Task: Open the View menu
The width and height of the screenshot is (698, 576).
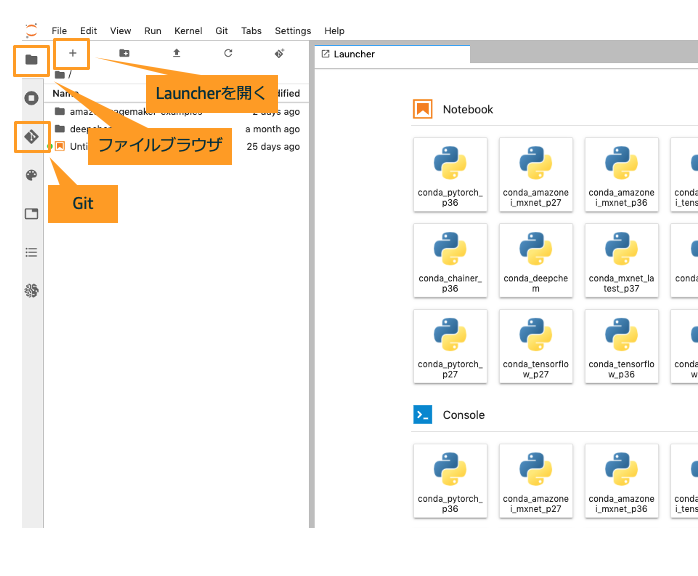Action: (x=121, y=31)
